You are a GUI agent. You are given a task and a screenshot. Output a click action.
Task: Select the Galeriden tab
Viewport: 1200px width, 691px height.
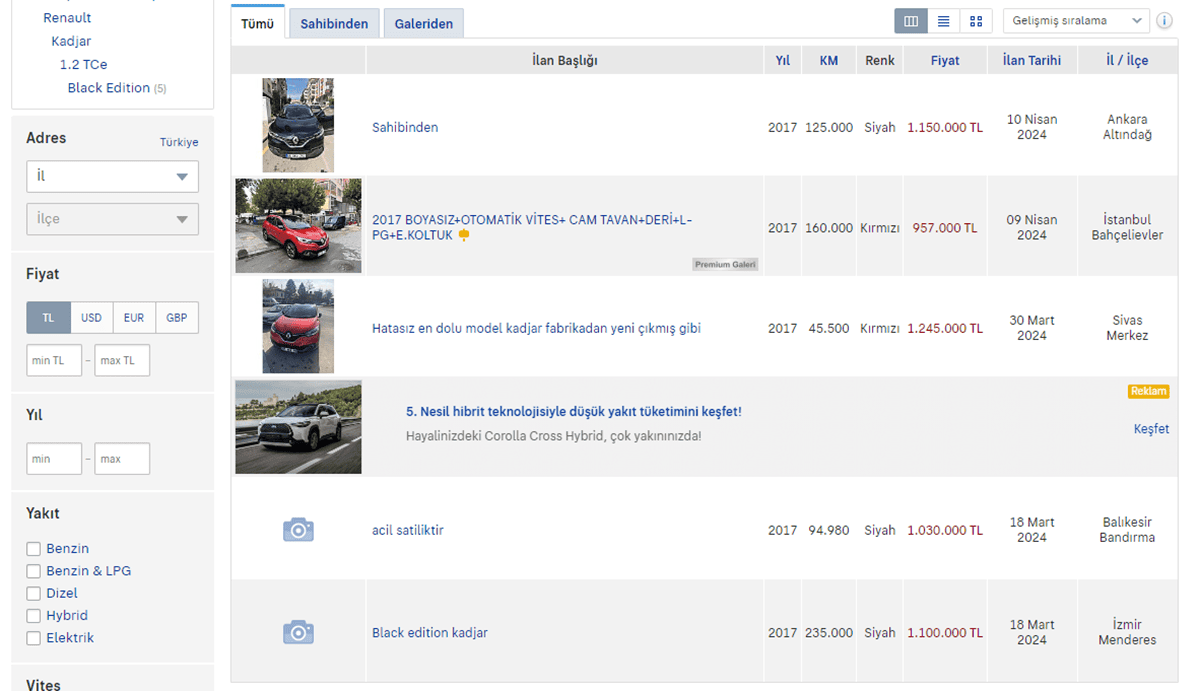[x=423, y=24]
